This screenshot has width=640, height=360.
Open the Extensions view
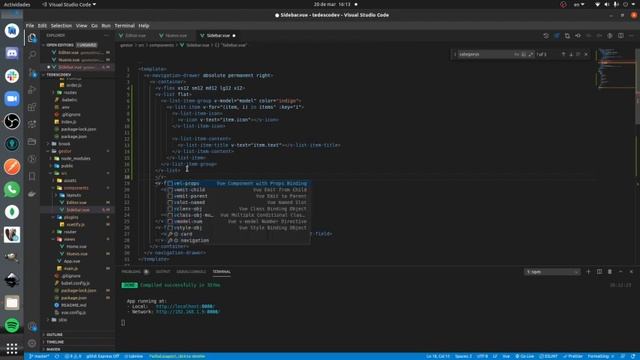32,107
